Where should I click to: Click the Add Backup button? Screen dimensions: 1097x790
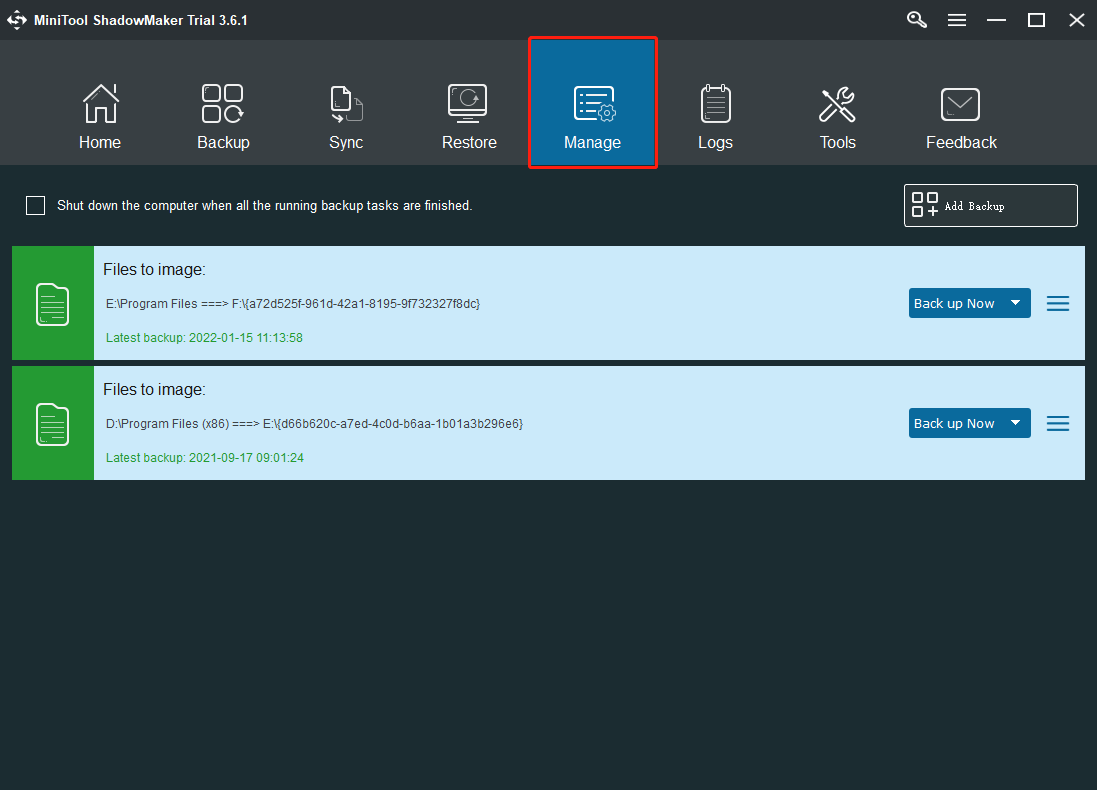pos(989,205)
